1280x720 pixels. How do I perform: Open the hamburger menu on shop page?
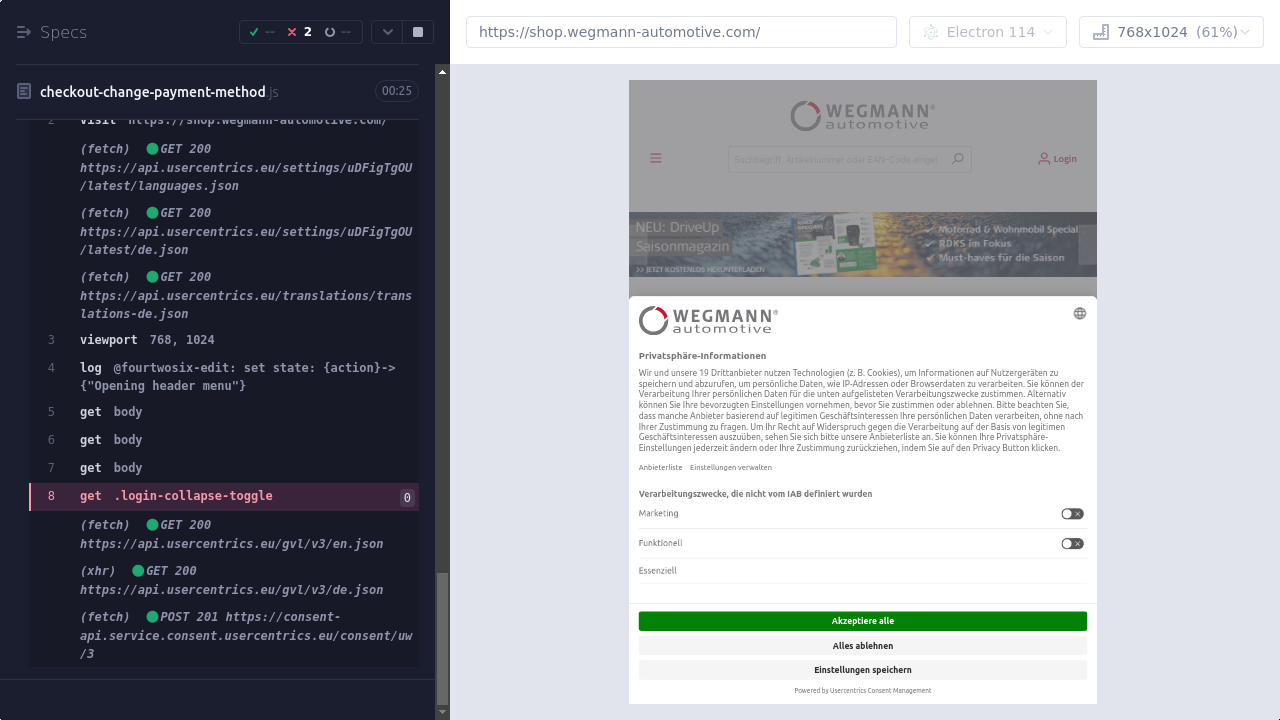click(656, 158)
